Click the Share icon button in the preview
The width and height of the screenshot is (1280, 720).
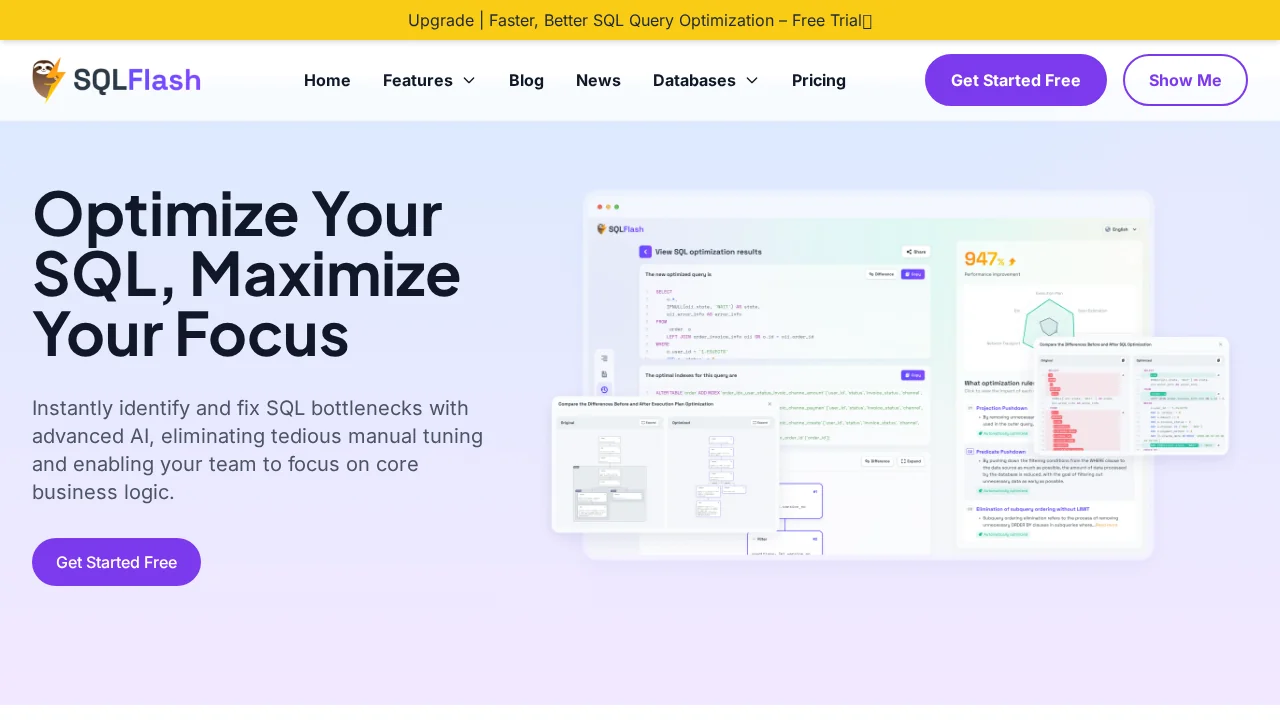pyautogui.click(x=915, y=252)
